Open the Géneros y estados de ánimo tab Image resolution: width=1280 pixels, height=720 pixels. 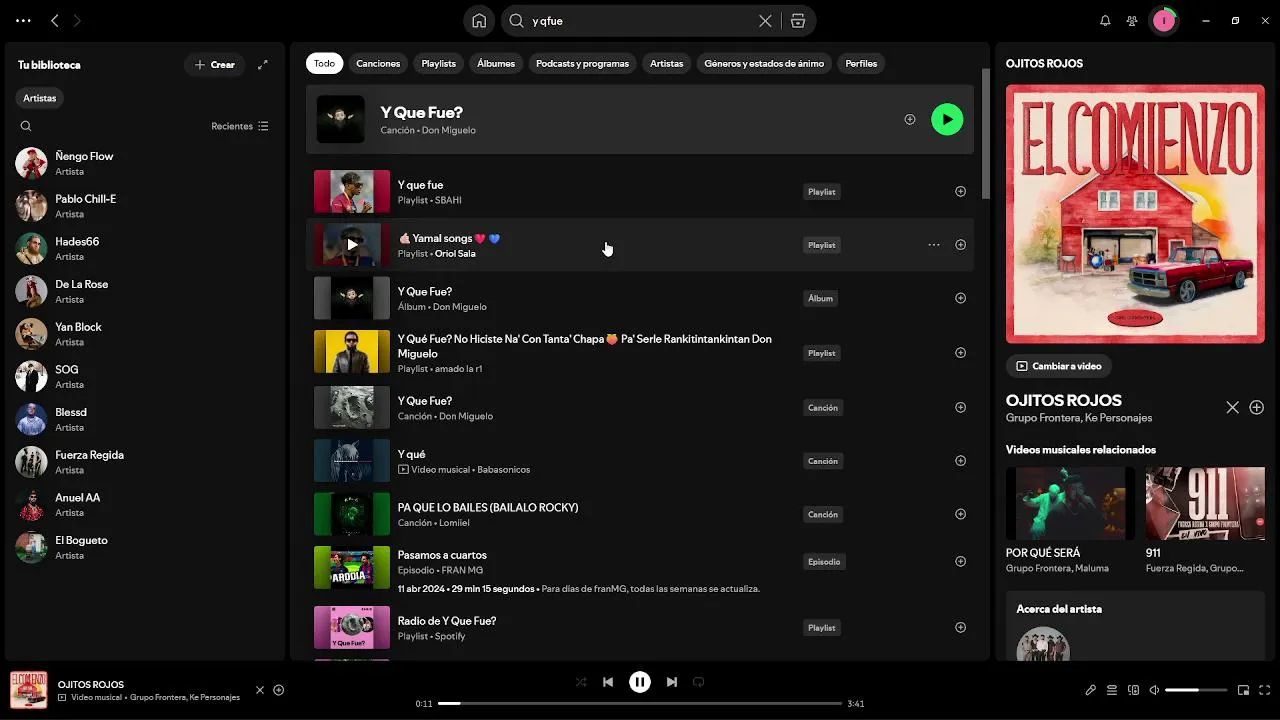pos(764,63)
